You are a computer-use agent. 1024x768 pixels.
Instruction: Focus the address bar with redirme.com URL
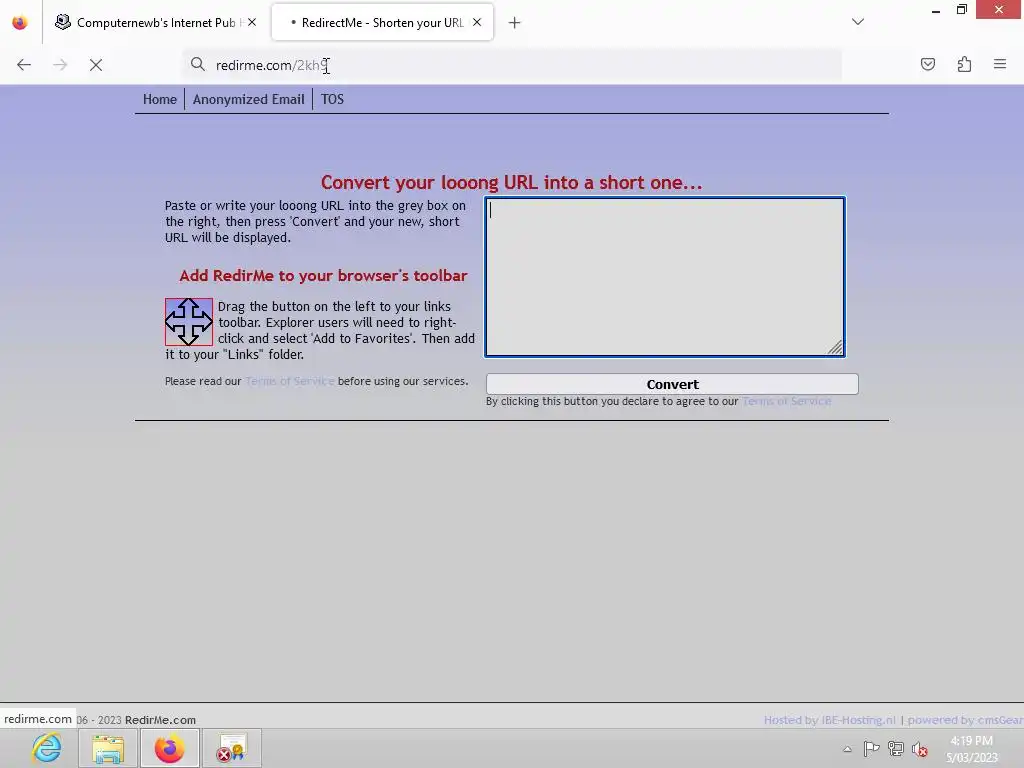point(513,65)
